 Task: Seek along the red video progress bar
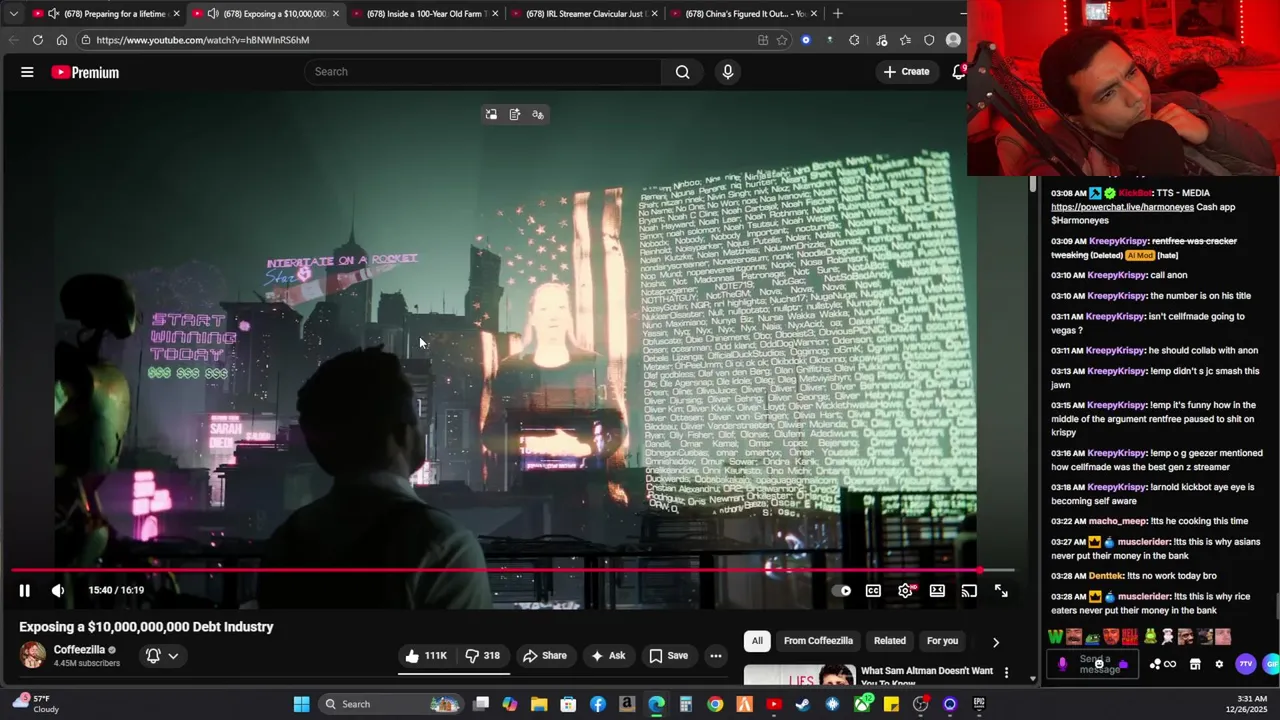click(x=514, y=570)
